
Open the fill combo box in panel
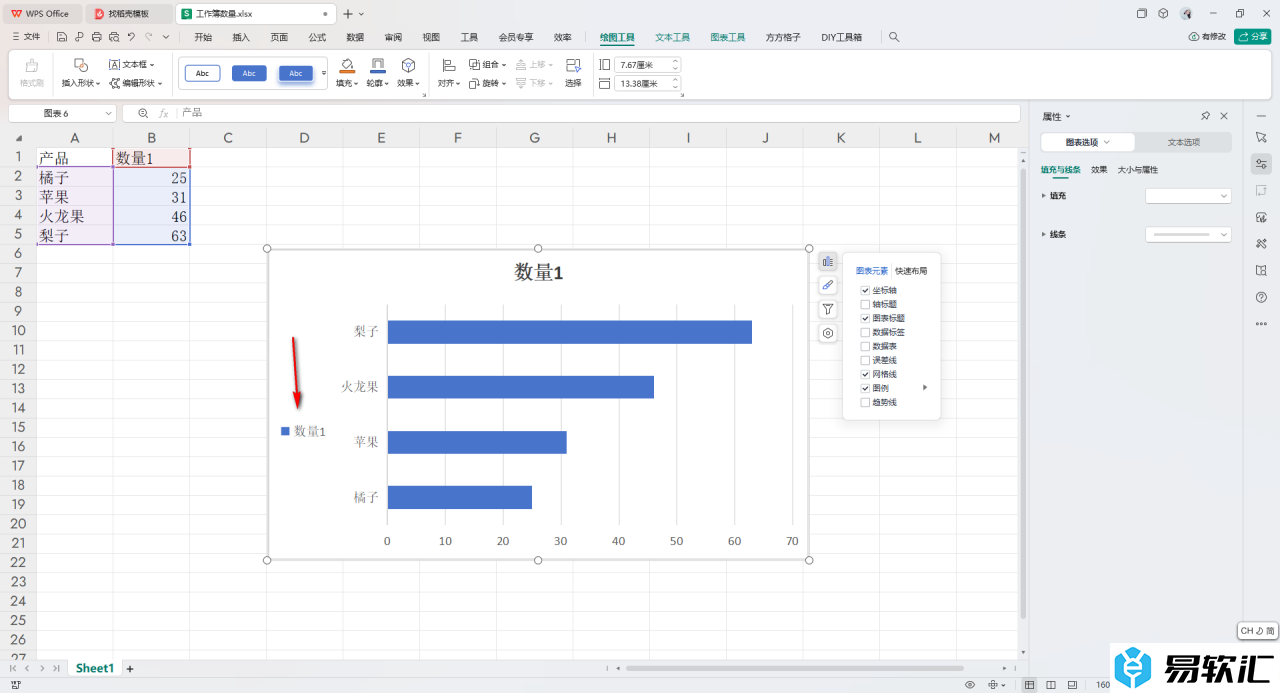tap(1188, 196)
